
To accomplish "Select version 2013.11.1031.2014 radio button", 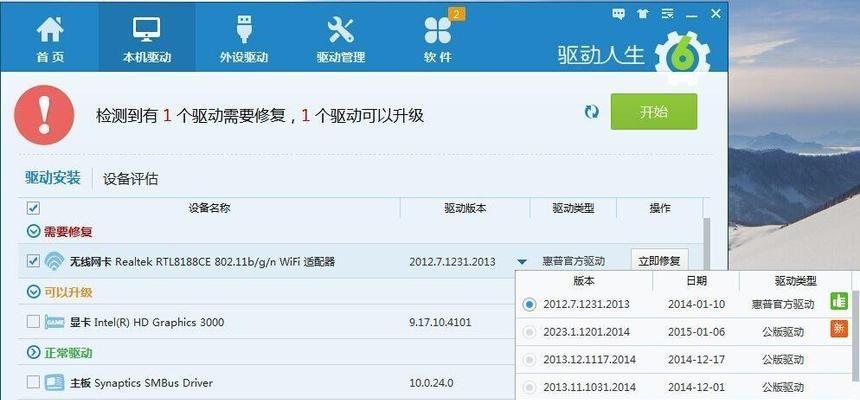I will (529, 387).
